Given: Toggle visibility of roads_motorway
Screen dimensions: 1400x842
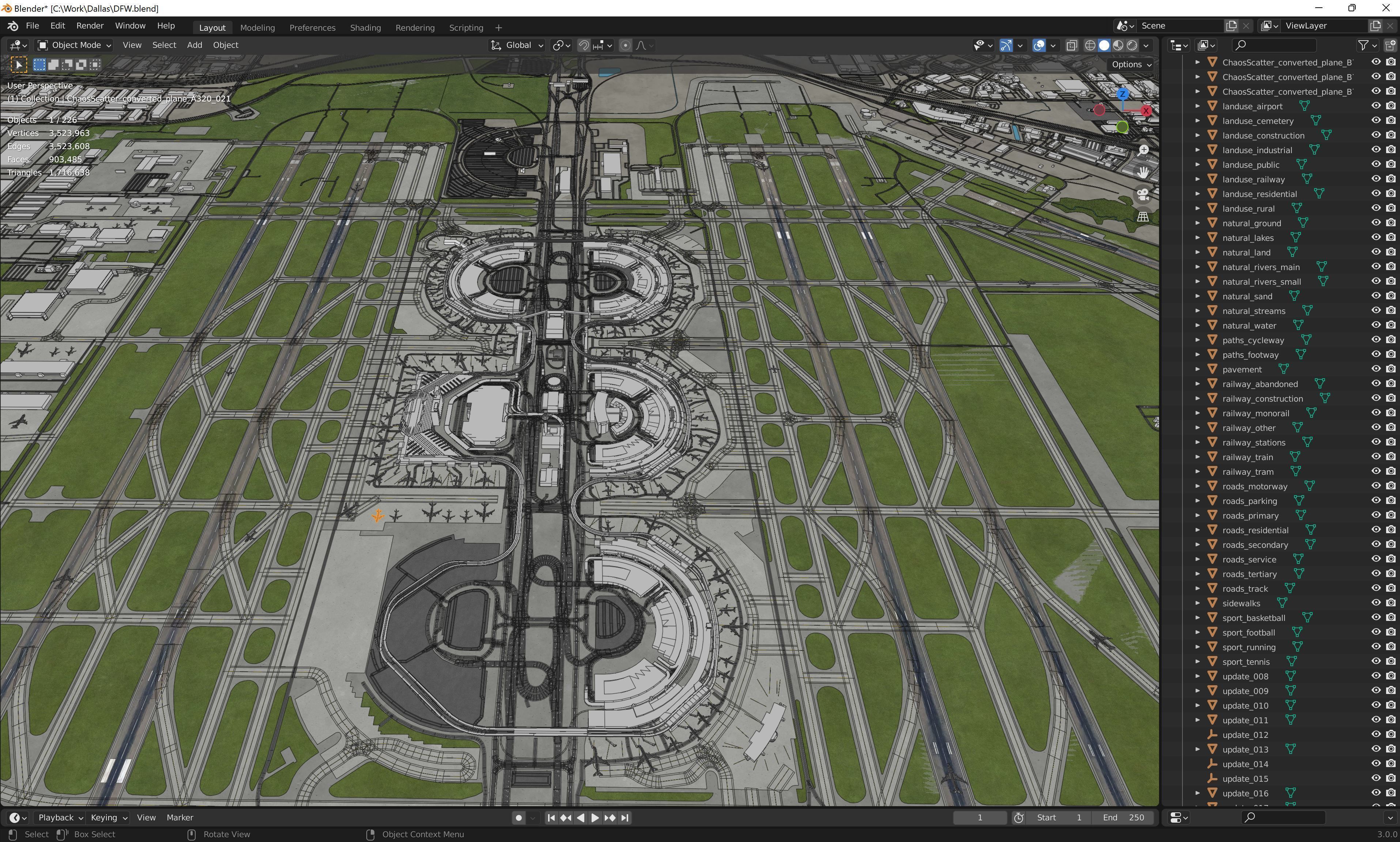Looking at the screenshot, I should click(1376, 486).
